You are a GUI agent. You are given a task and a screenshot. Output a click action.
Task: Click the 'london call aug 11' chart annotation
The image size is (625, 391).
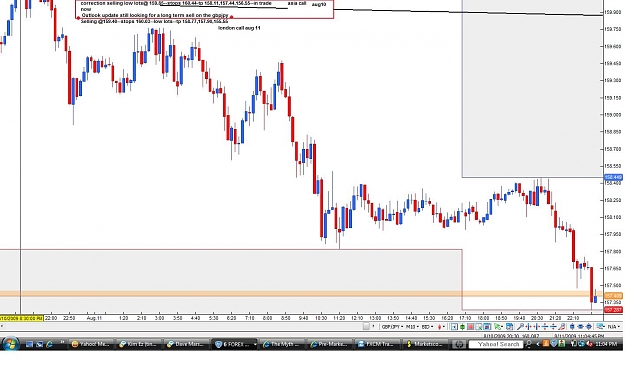239,28
